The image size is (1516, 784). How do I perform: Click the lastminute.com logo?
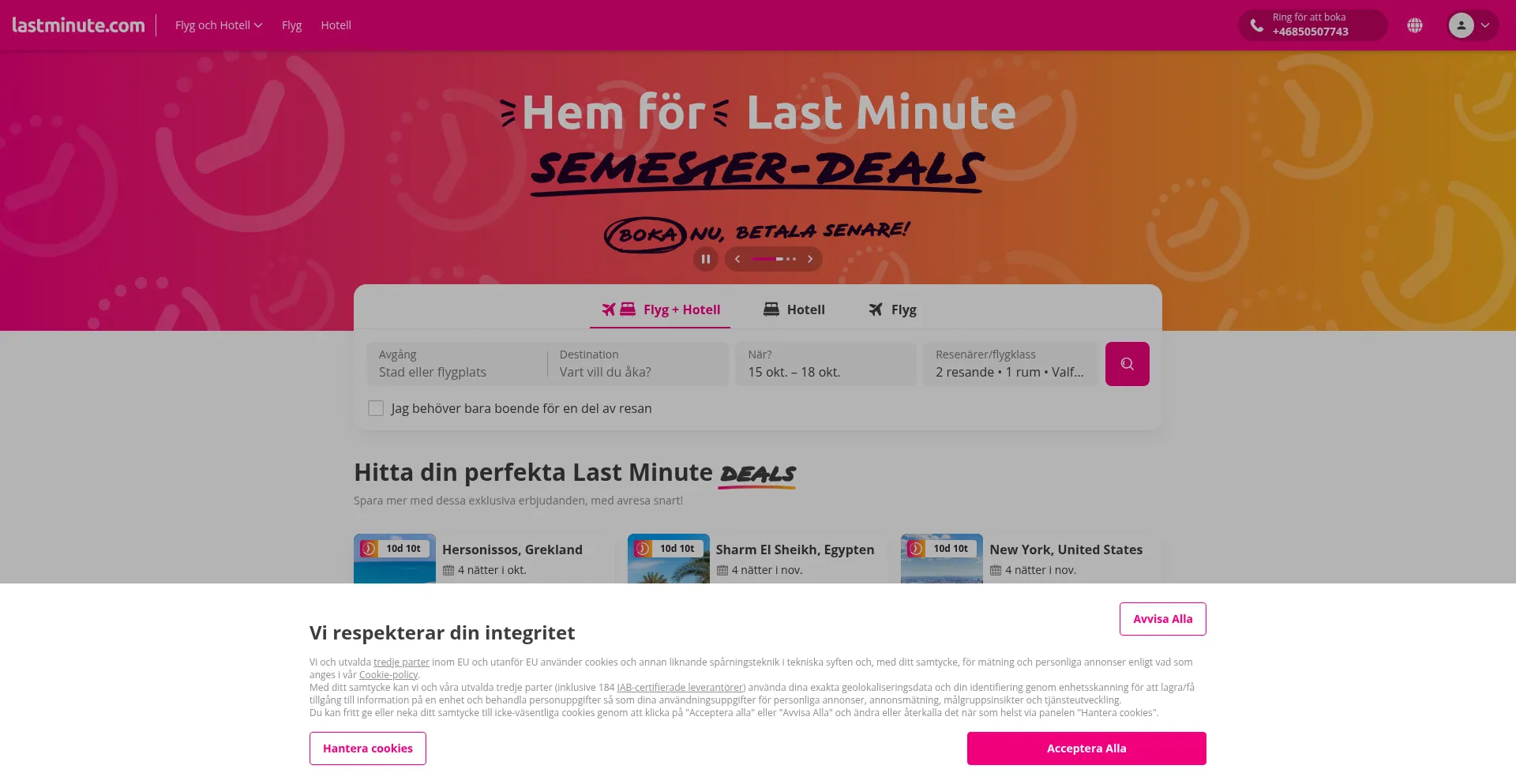(78, 25)
